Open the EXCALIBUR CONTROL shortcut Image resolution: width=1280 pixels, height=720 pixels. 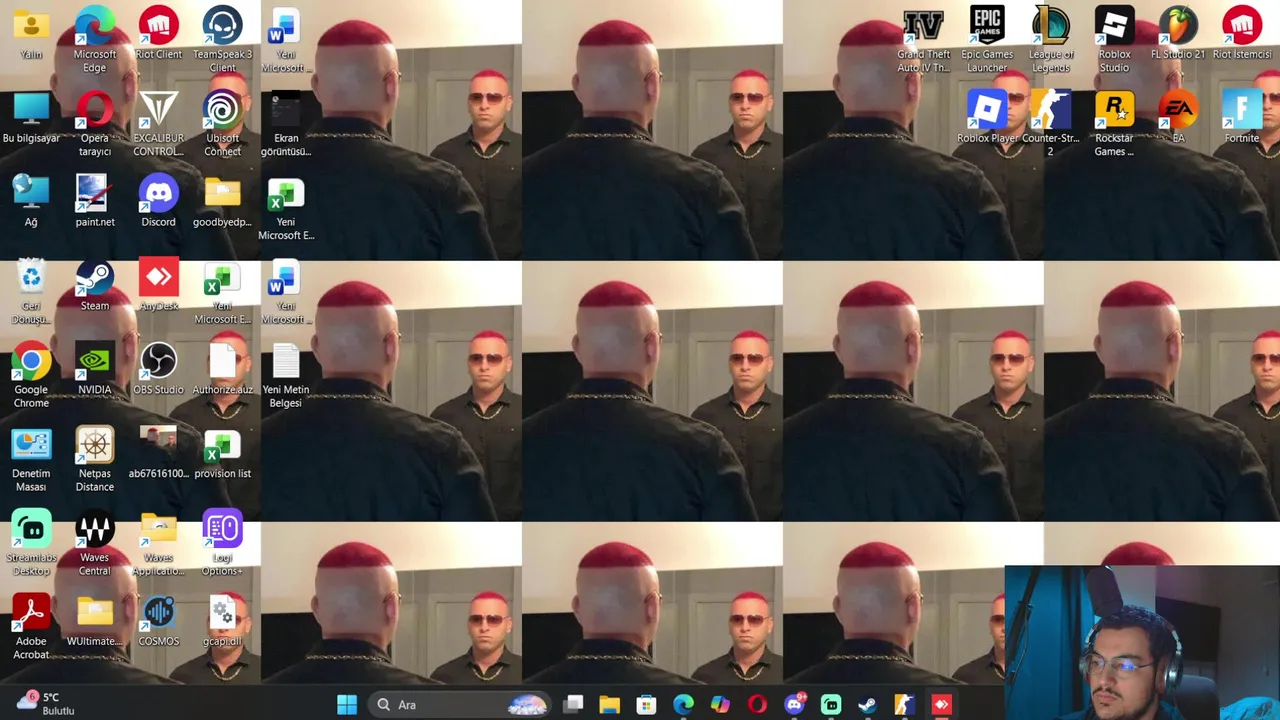(x=158, y=123)
